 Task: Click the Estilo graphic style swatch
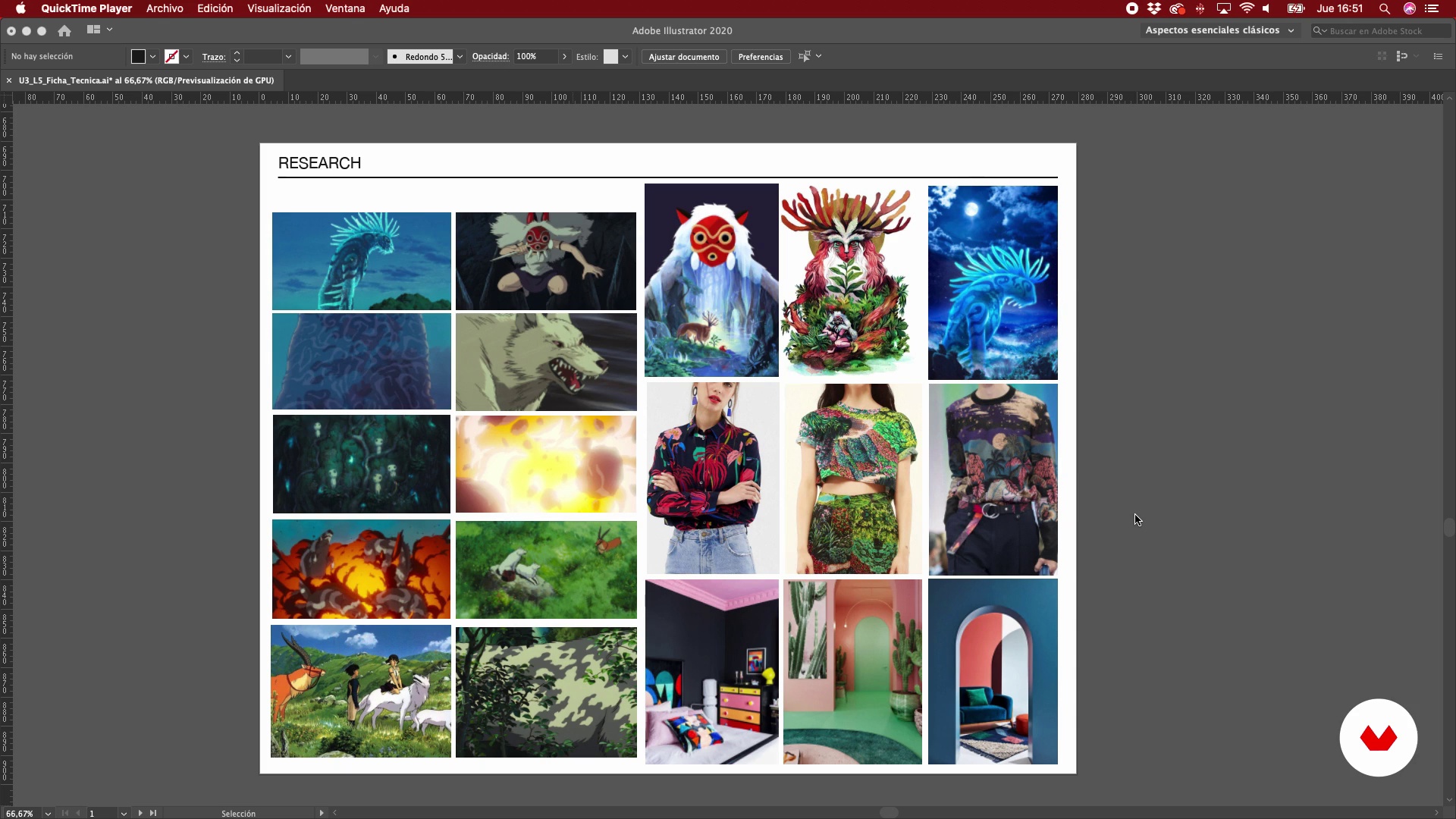click(610, 56)
